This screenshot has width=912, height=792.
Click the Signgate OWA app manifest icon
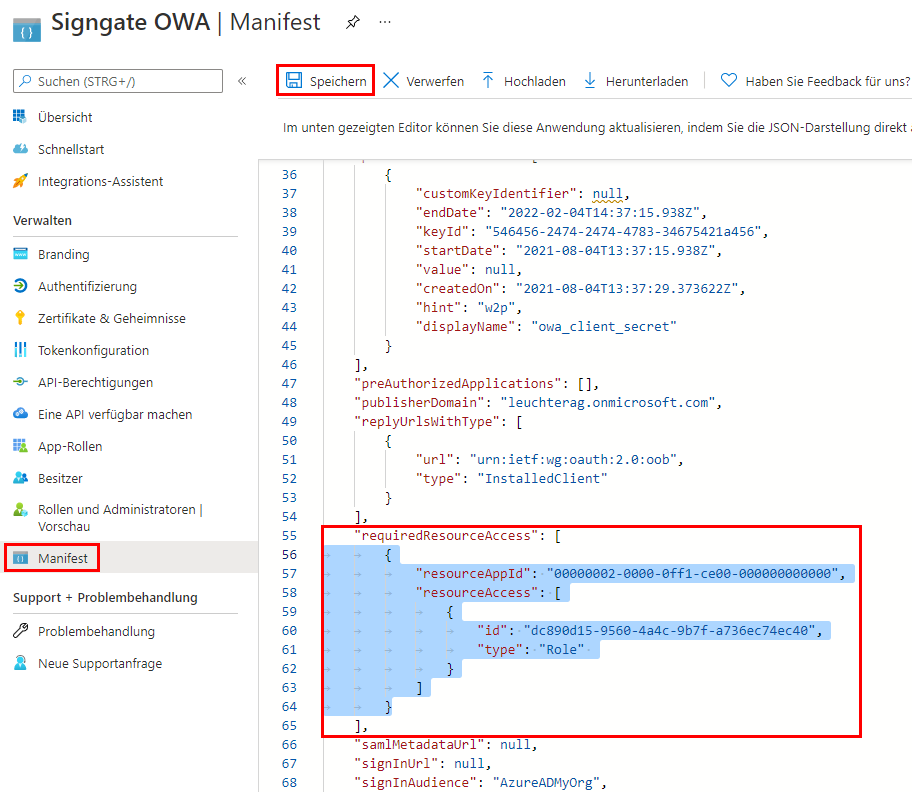click(27, 30)
